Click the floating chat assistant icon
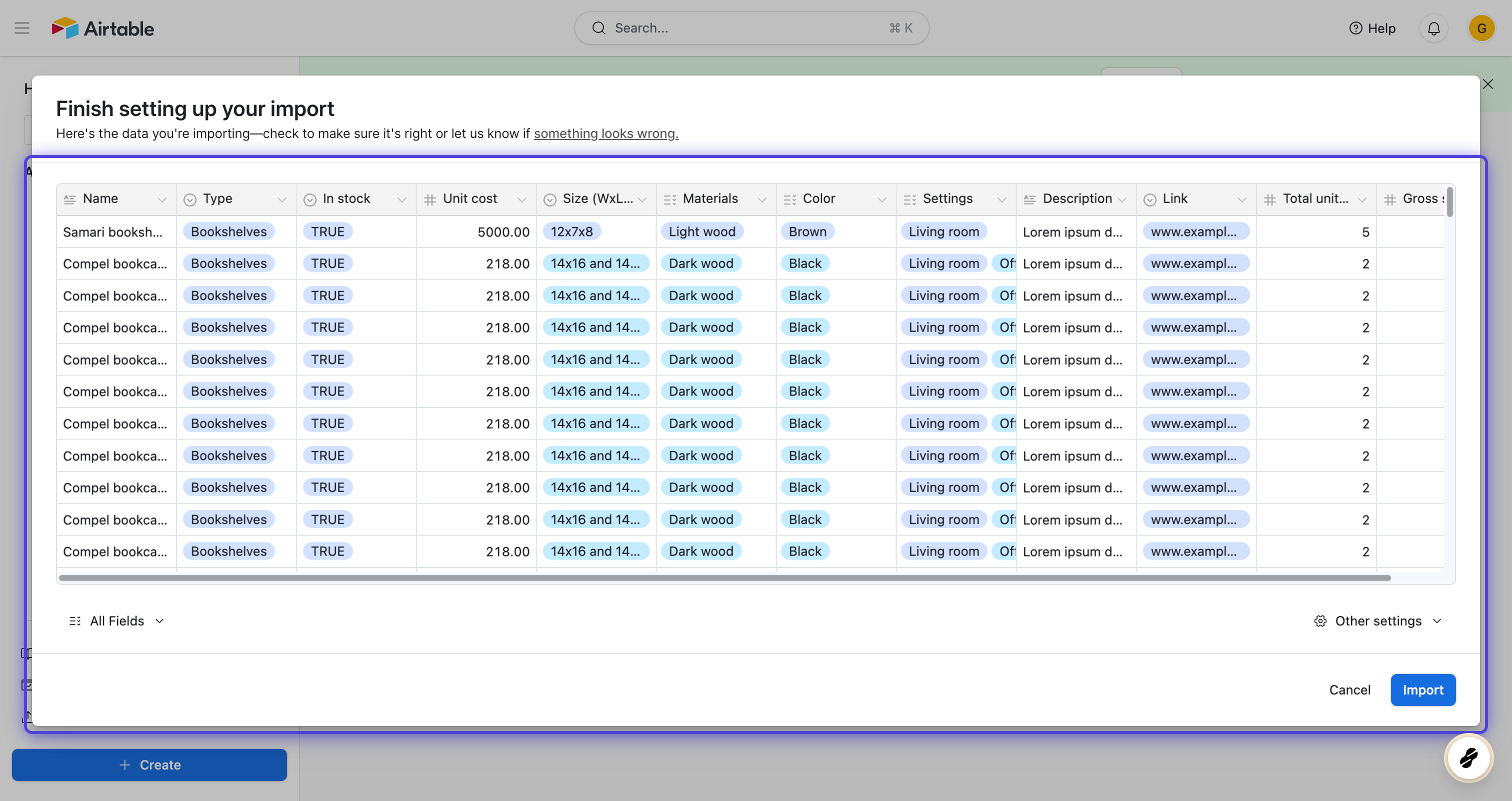Screen dimensions: 1512x801 1468,757
